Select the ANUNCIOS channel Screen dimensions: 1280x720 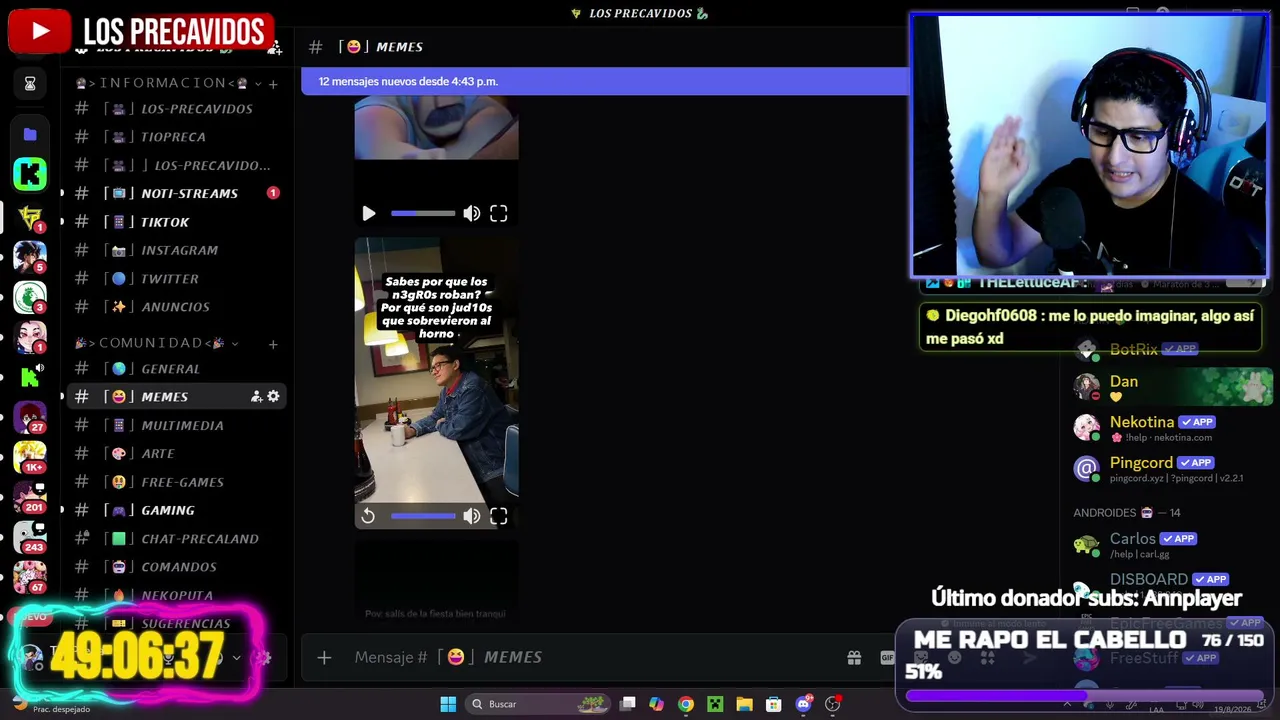coord(176,306)
